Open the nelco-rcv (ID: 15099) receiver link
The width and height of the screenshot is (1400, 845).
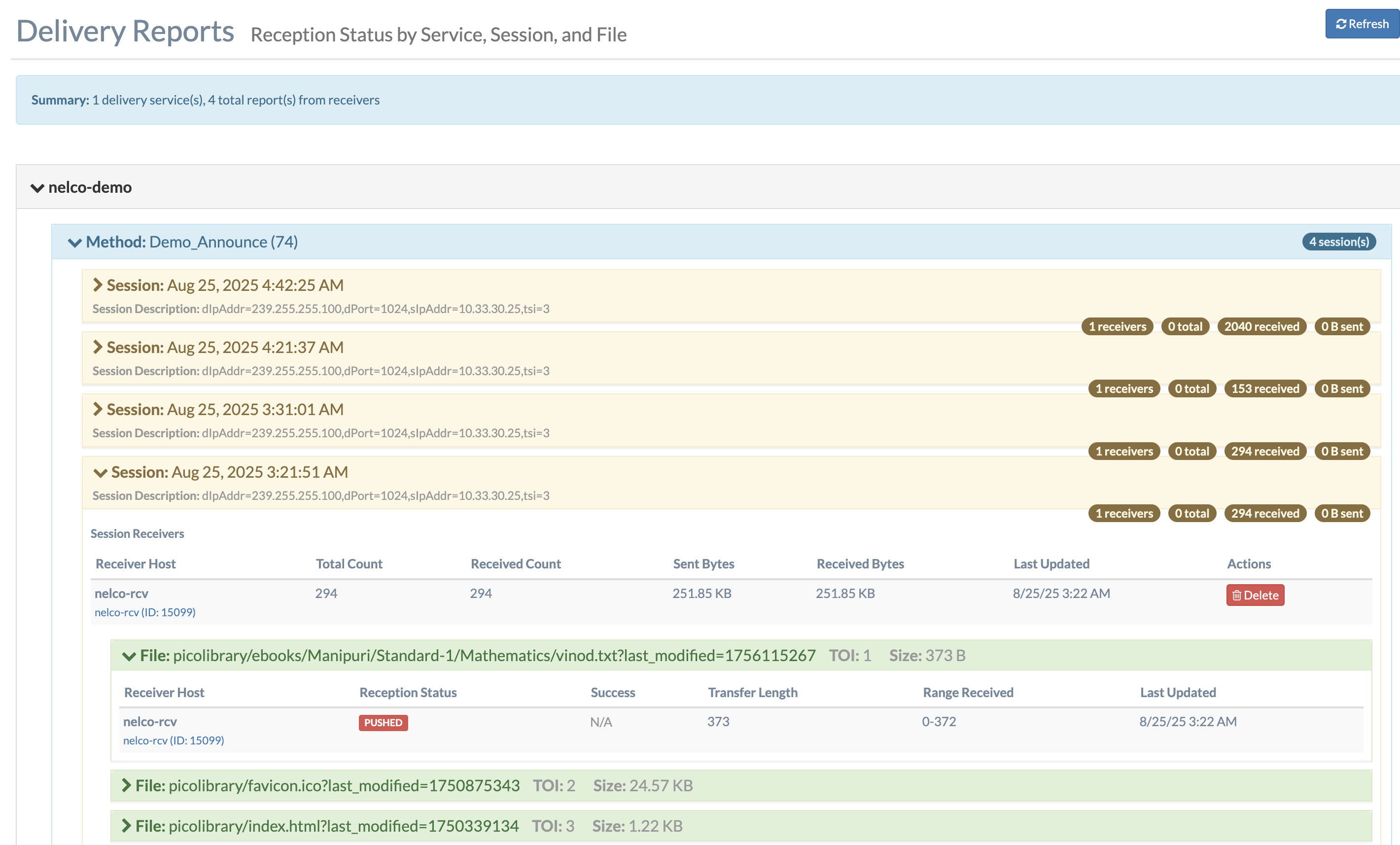click(x=145, y=612)
